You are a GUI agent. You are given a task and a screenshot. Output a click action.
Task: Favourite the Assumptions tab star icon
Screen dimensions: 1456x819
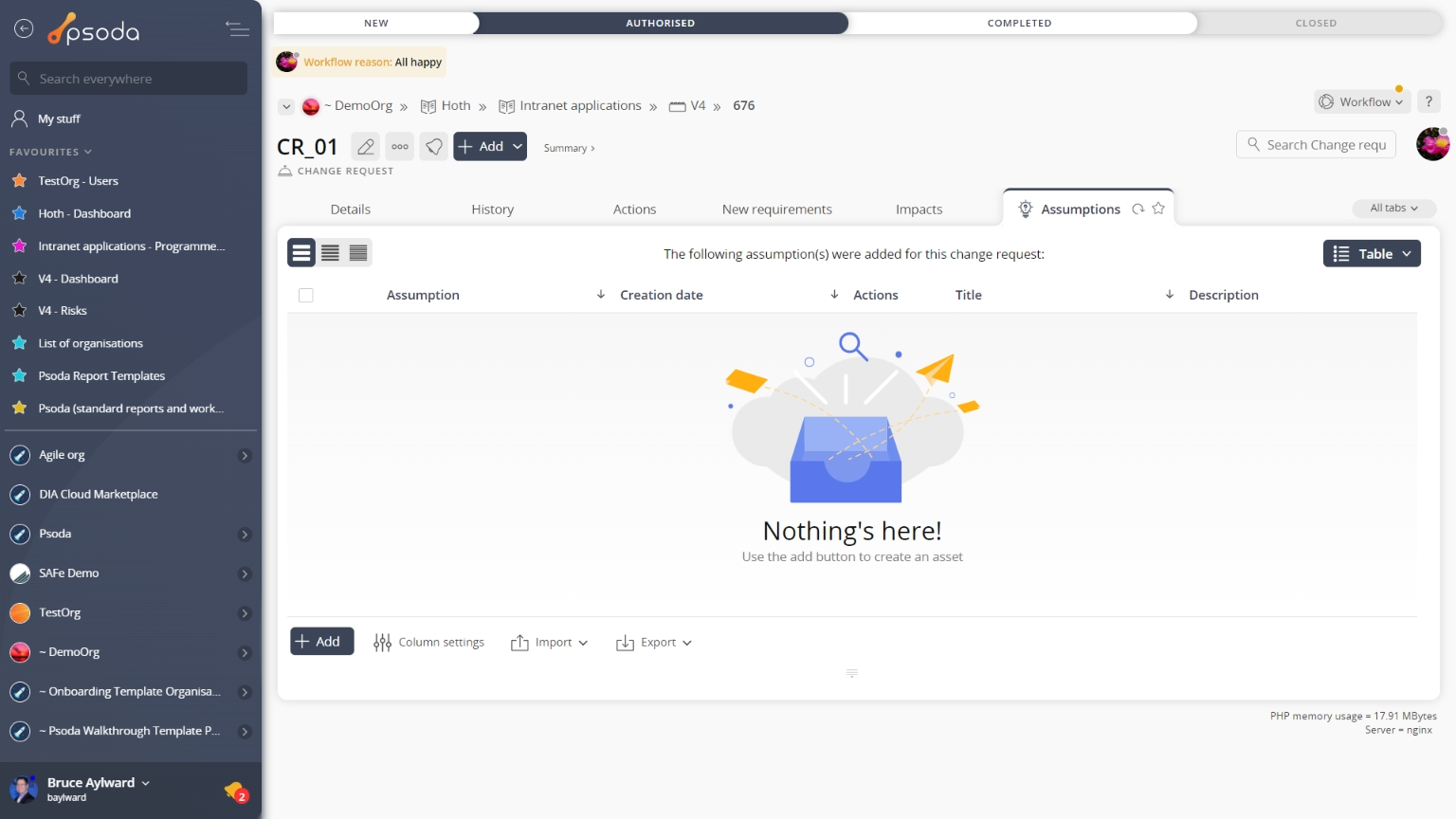point(1158,209)
